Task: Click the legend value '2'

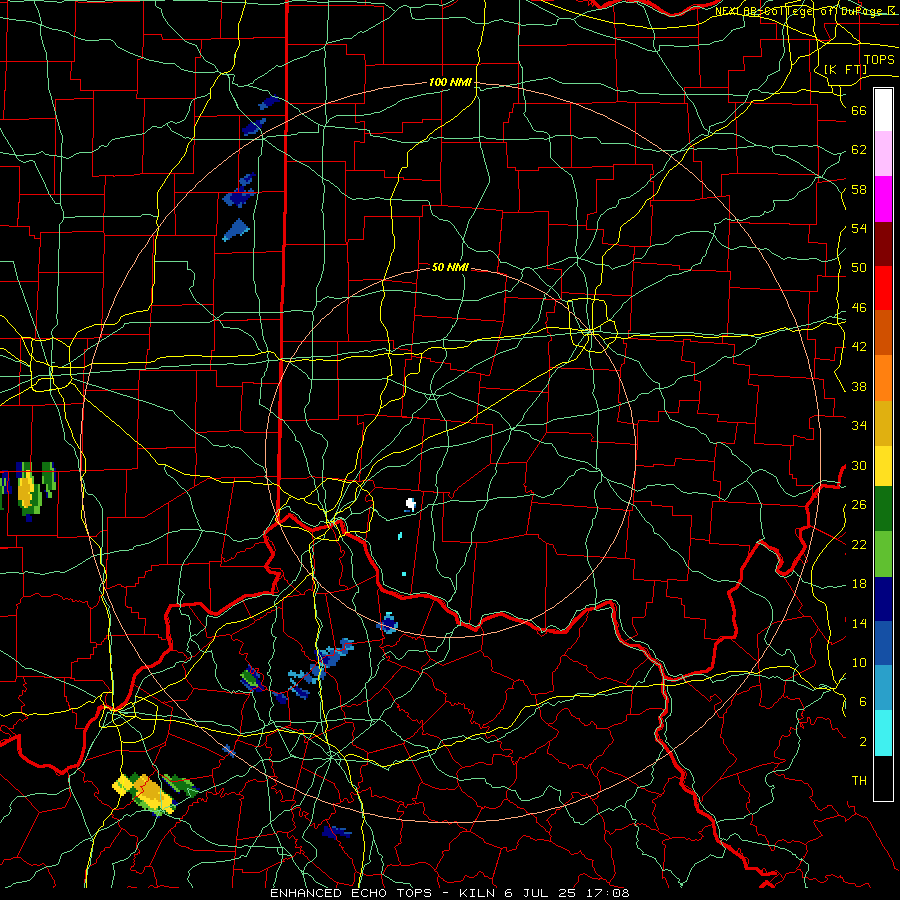Action: [863, 742]
